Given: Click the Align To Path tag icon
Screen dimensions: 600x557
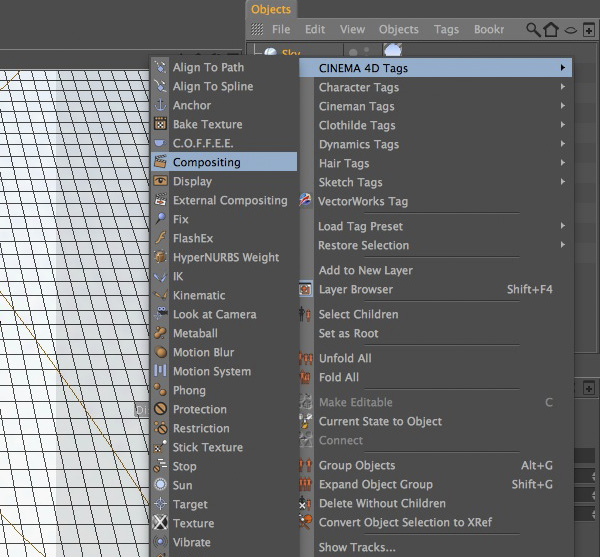Looking at the screenshot, I should pyautogui.click(x=160, y=67).
